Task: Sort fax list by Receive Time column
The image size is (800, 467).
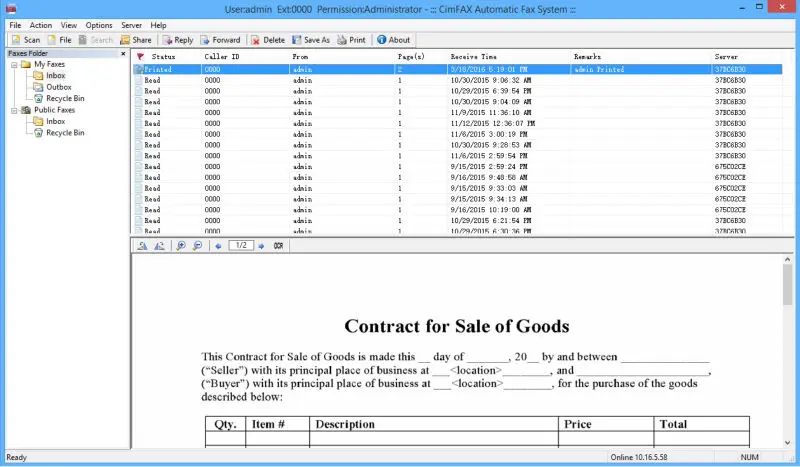Action: (x=474, y=57)
